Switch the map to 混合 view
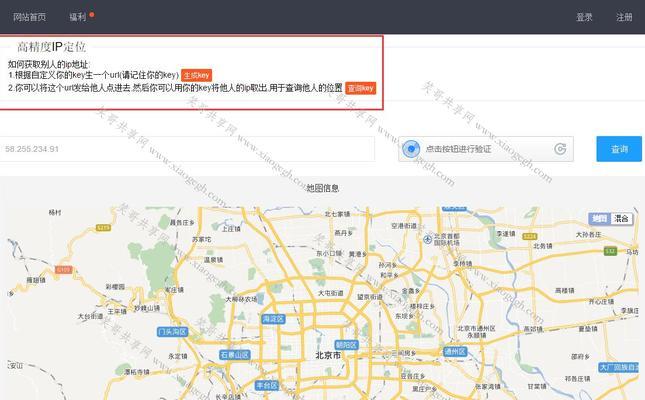The height and width of the screenshot is (400, 645). (622, 219)
